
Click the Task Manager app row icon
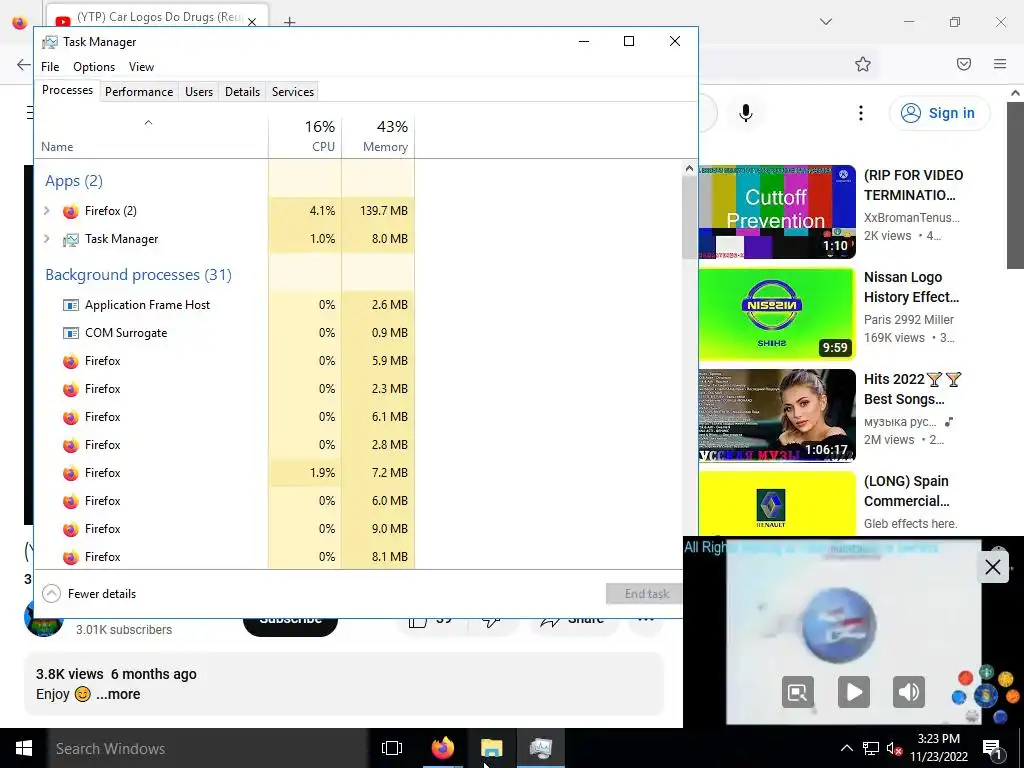point(71,240)
